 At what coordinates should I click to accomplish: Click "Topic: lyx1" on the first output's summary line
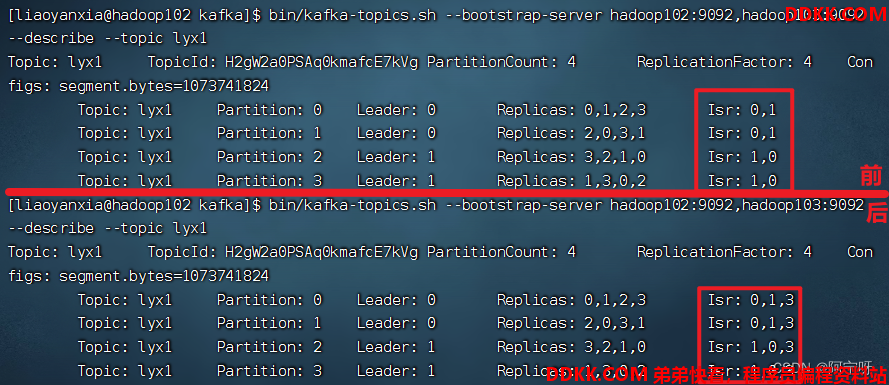point(55,62)
